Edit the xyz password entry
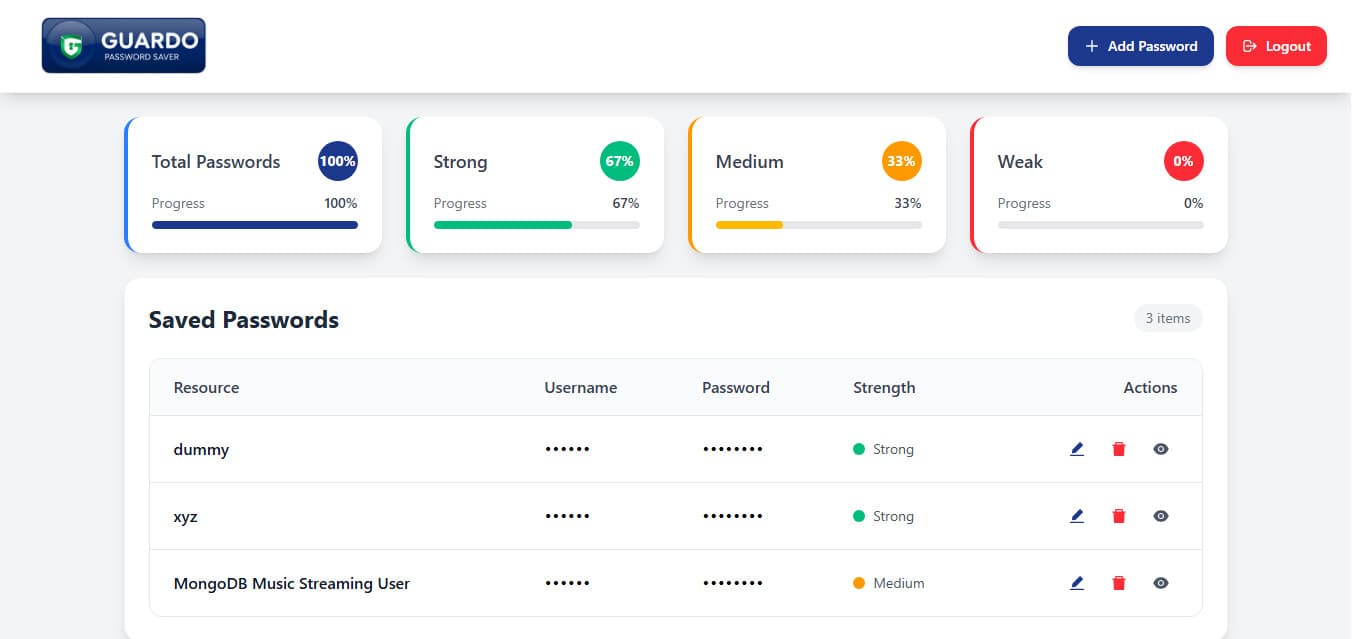This screenshot has height=639, width=1352. (1077, 516)
